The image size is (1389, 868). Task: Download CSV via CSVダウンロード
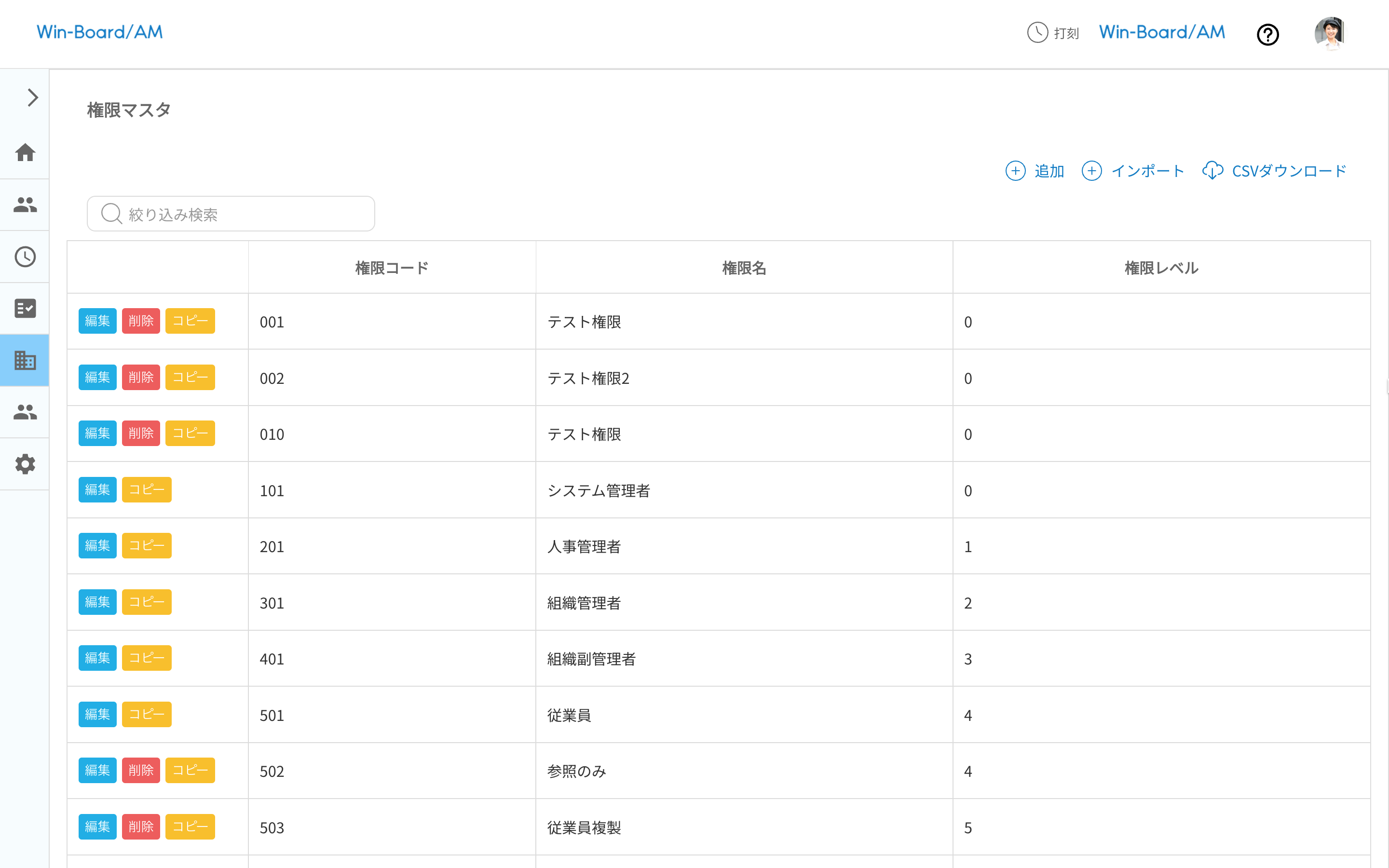coord(1275,171)
